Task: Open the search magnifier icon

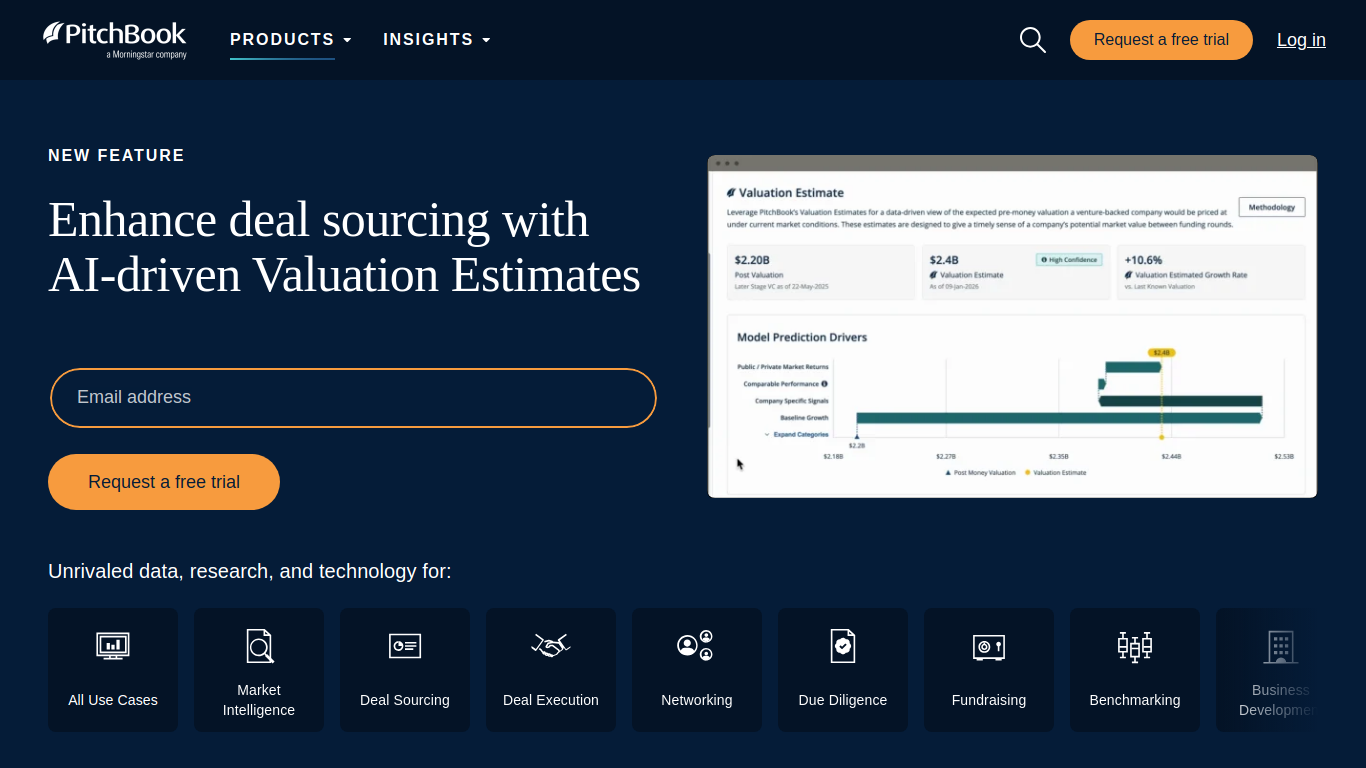Action: pos(1032,40)
